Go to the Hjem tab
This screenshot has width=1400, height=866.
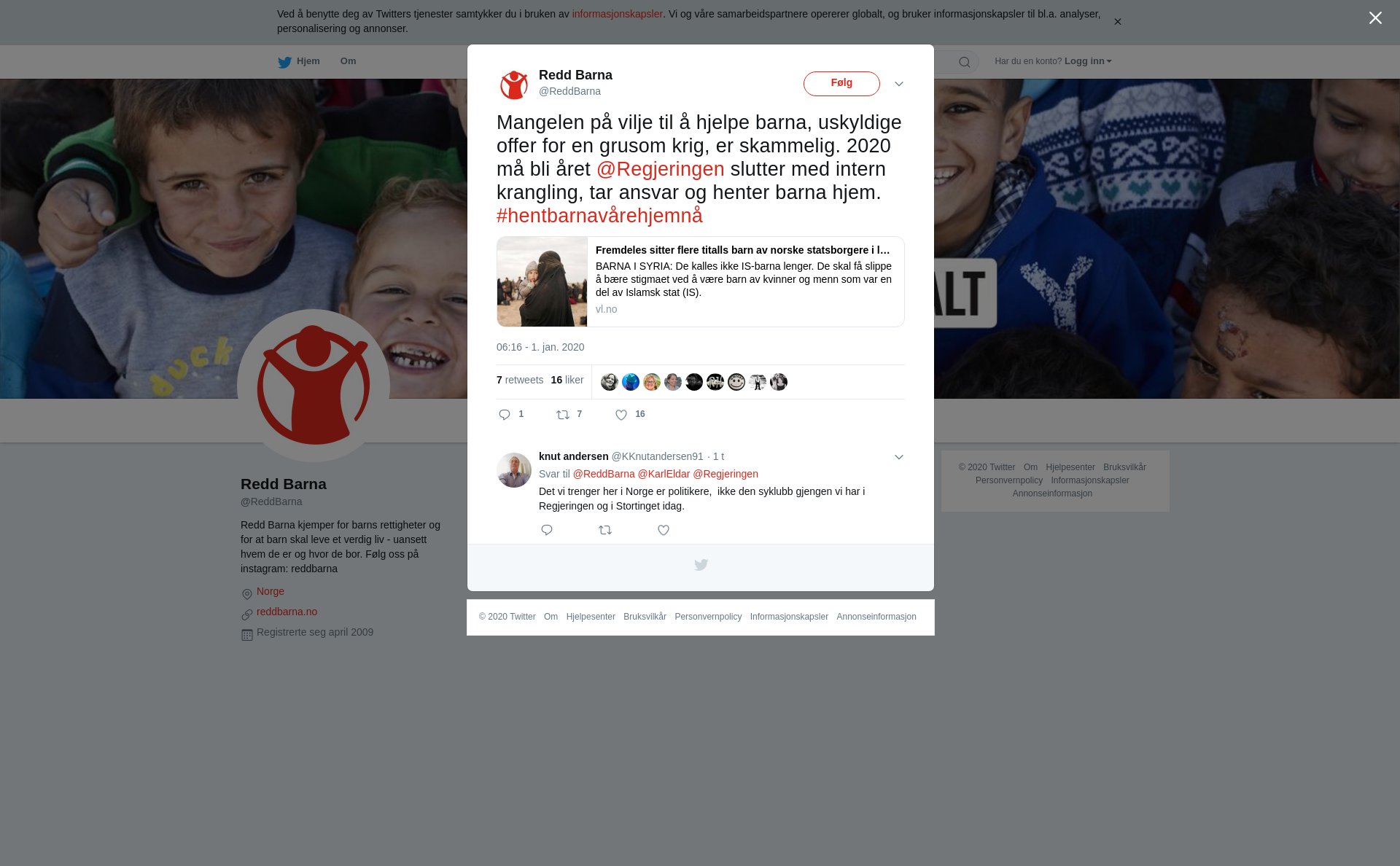(x=299, y=62)
